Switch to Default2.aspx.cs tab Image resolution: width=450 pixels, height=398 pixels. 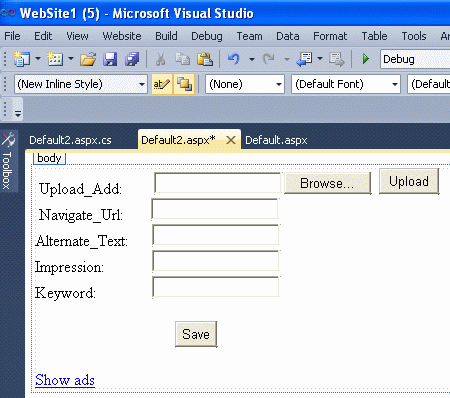tap(70, 140)
